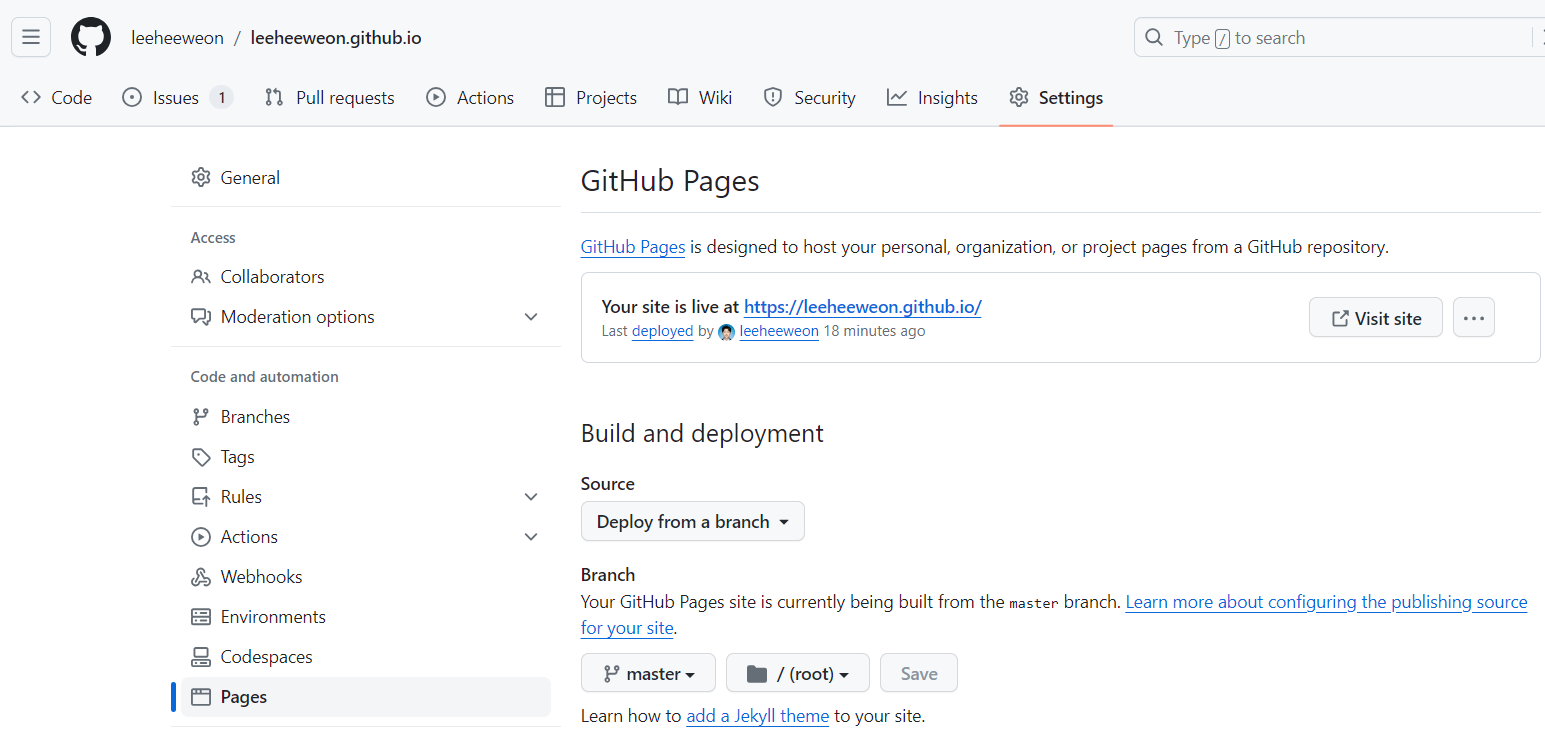Open Environments settings

tap(366, 617)
